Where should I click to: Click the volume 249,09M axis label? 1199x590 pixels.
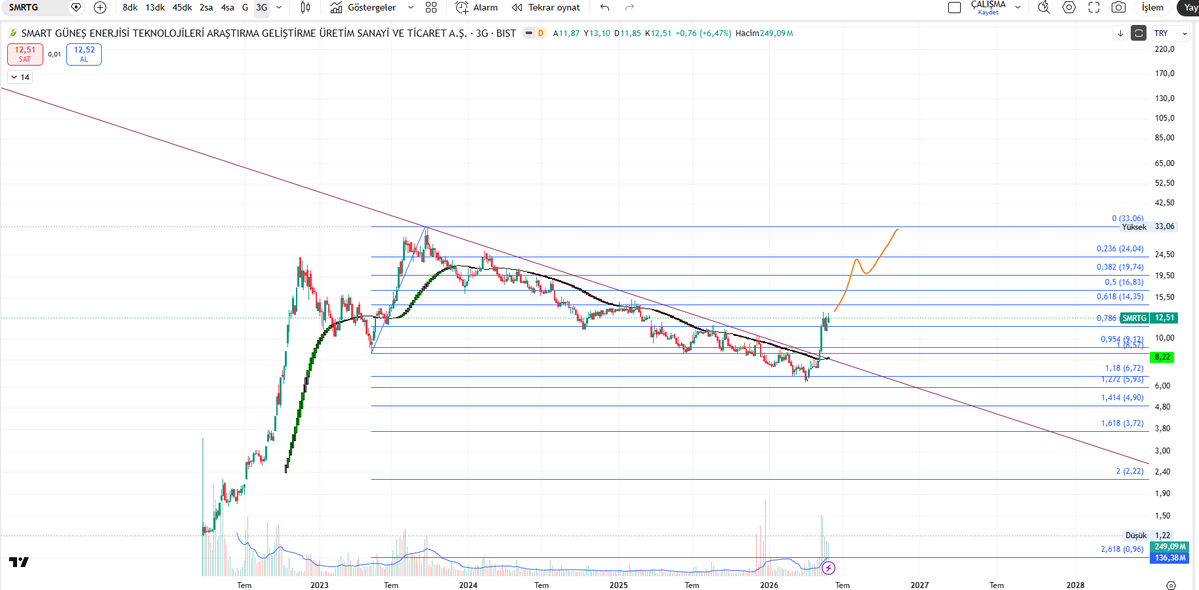(1170, 547)
